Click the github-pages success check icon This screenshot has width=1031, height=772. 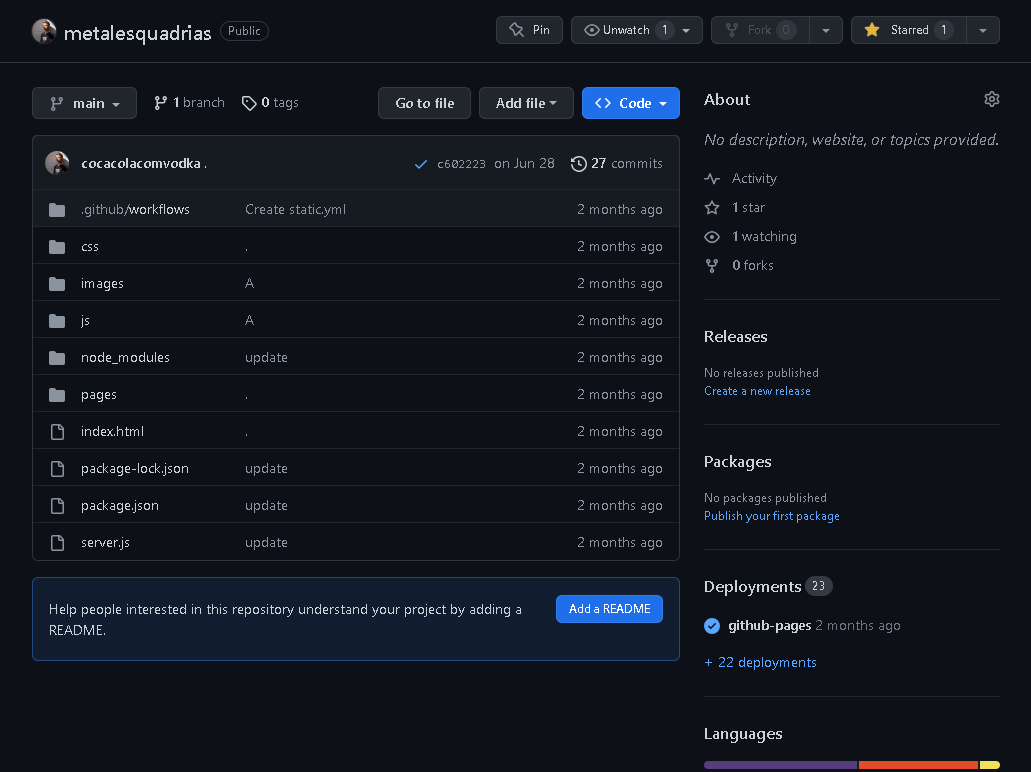coord(712,626)
